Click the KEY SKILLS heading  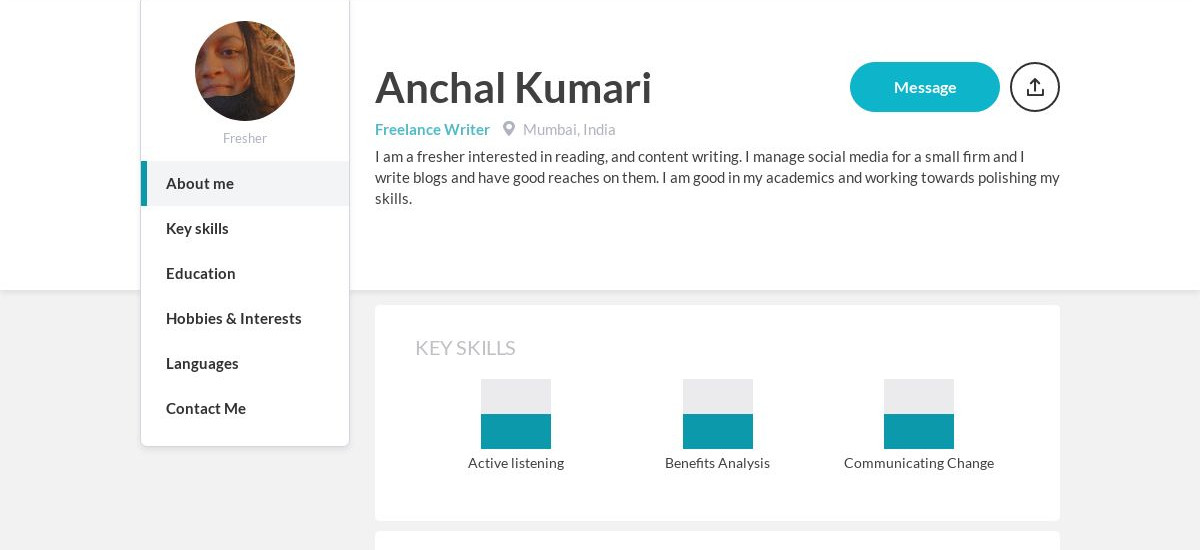(x=465, y=348)
